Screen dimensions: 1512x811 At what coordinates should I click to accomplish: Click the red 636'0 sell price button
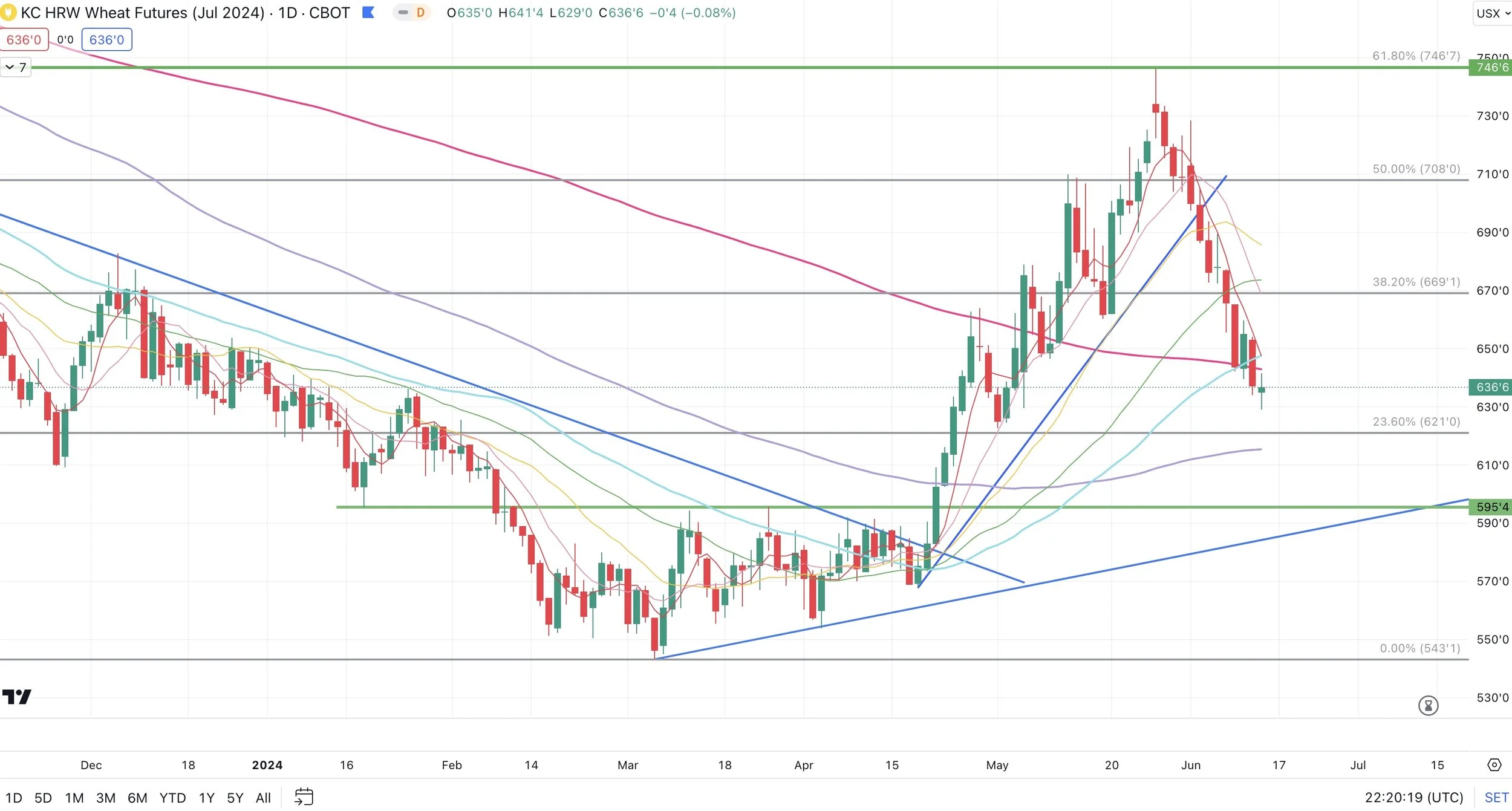pos(24,40)
